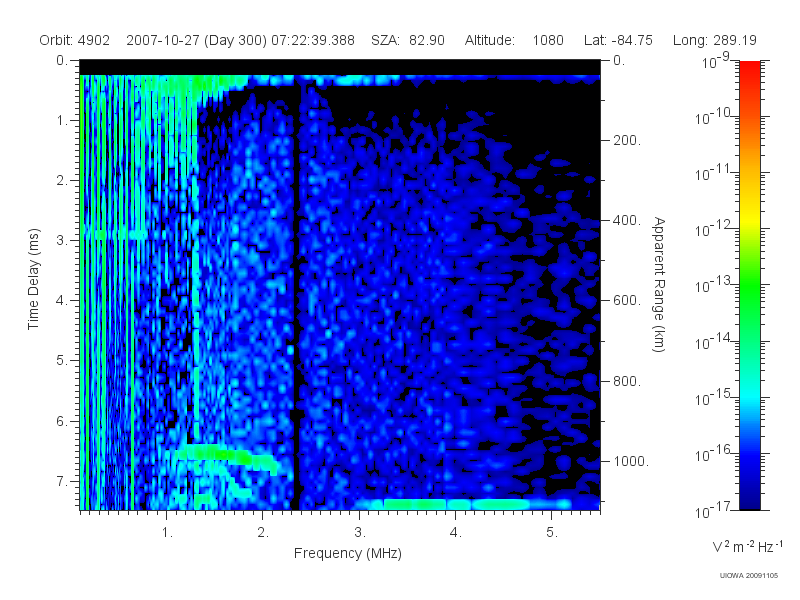The height and width of the screenshot is (600, 800).
Task: Click the 'UIOWA 20091105' footer text
Action: click(x=748, y=576)
